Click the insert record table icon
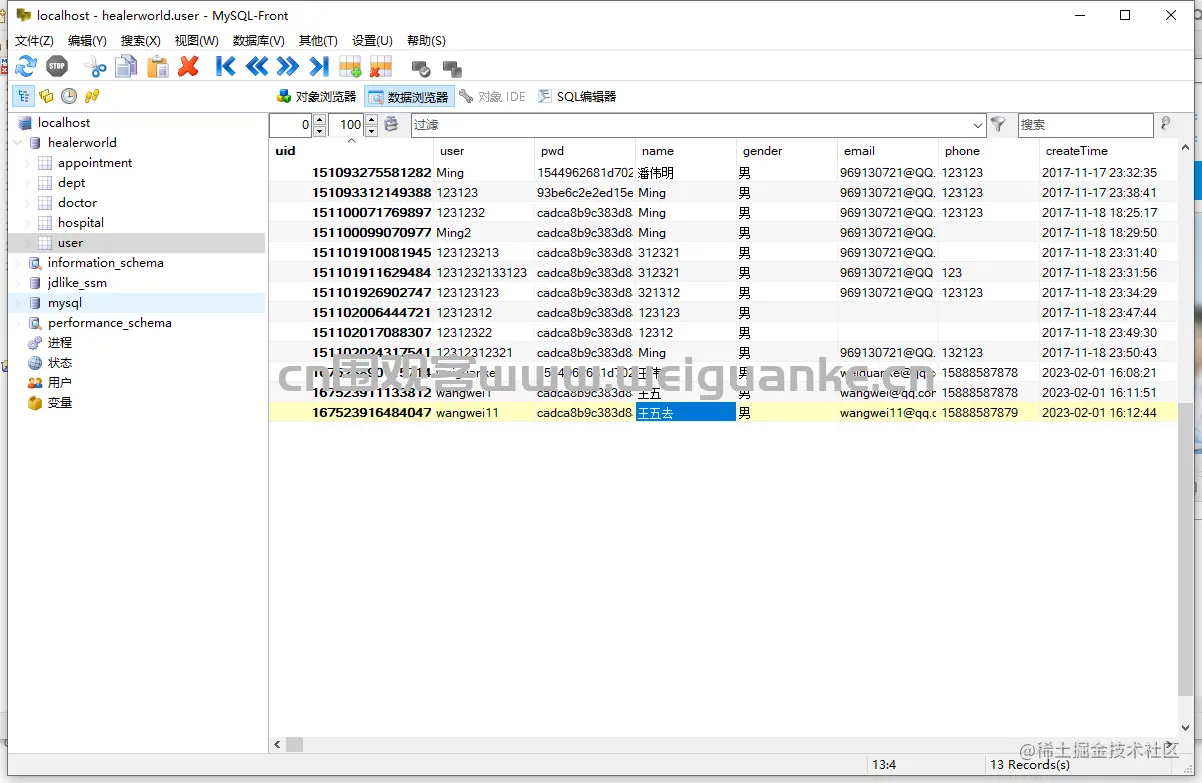This screenshot has width=1202, height=783. [350, 67]
